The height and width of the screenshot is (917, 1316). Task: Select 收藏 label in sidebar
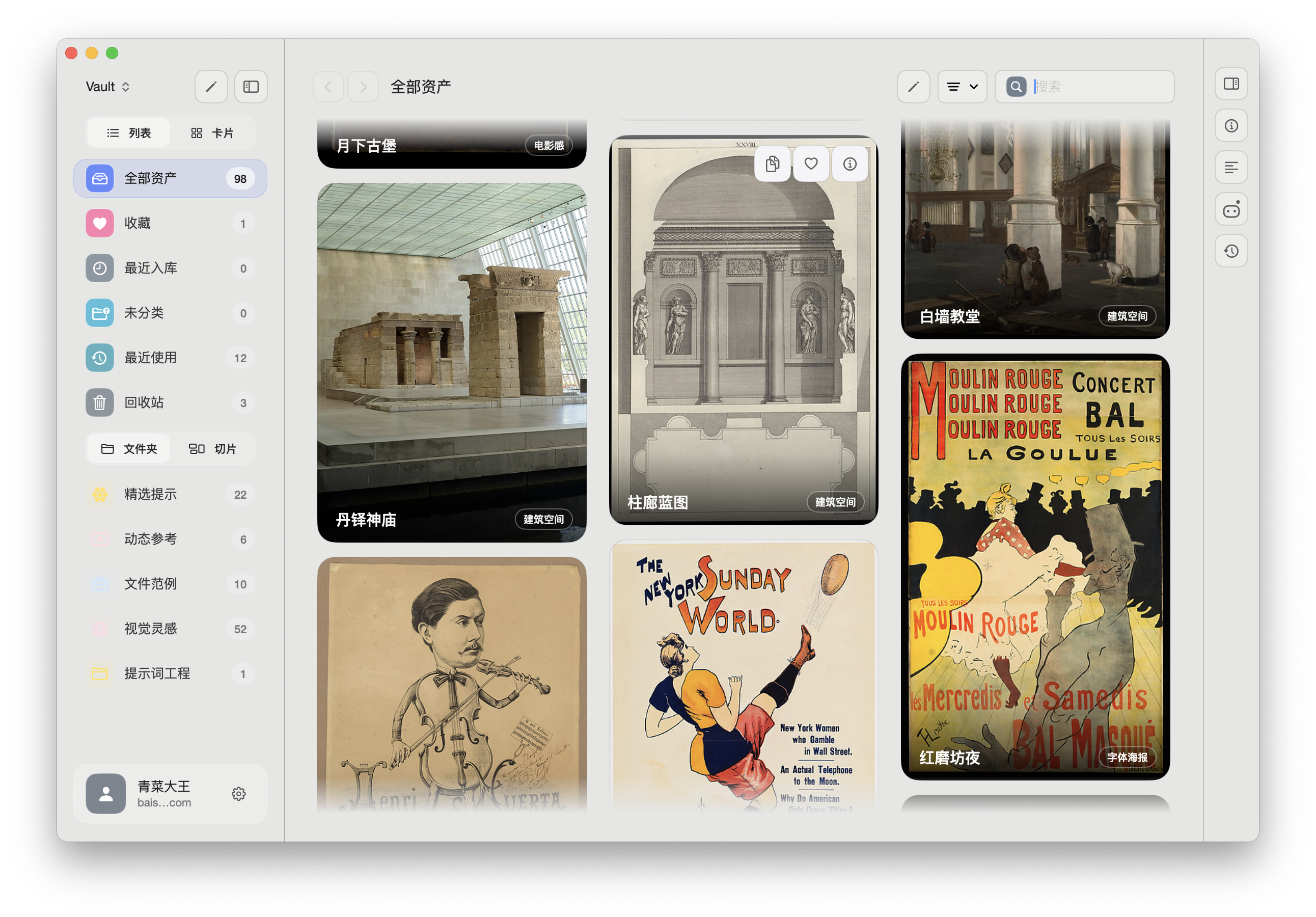click(138, 223)
